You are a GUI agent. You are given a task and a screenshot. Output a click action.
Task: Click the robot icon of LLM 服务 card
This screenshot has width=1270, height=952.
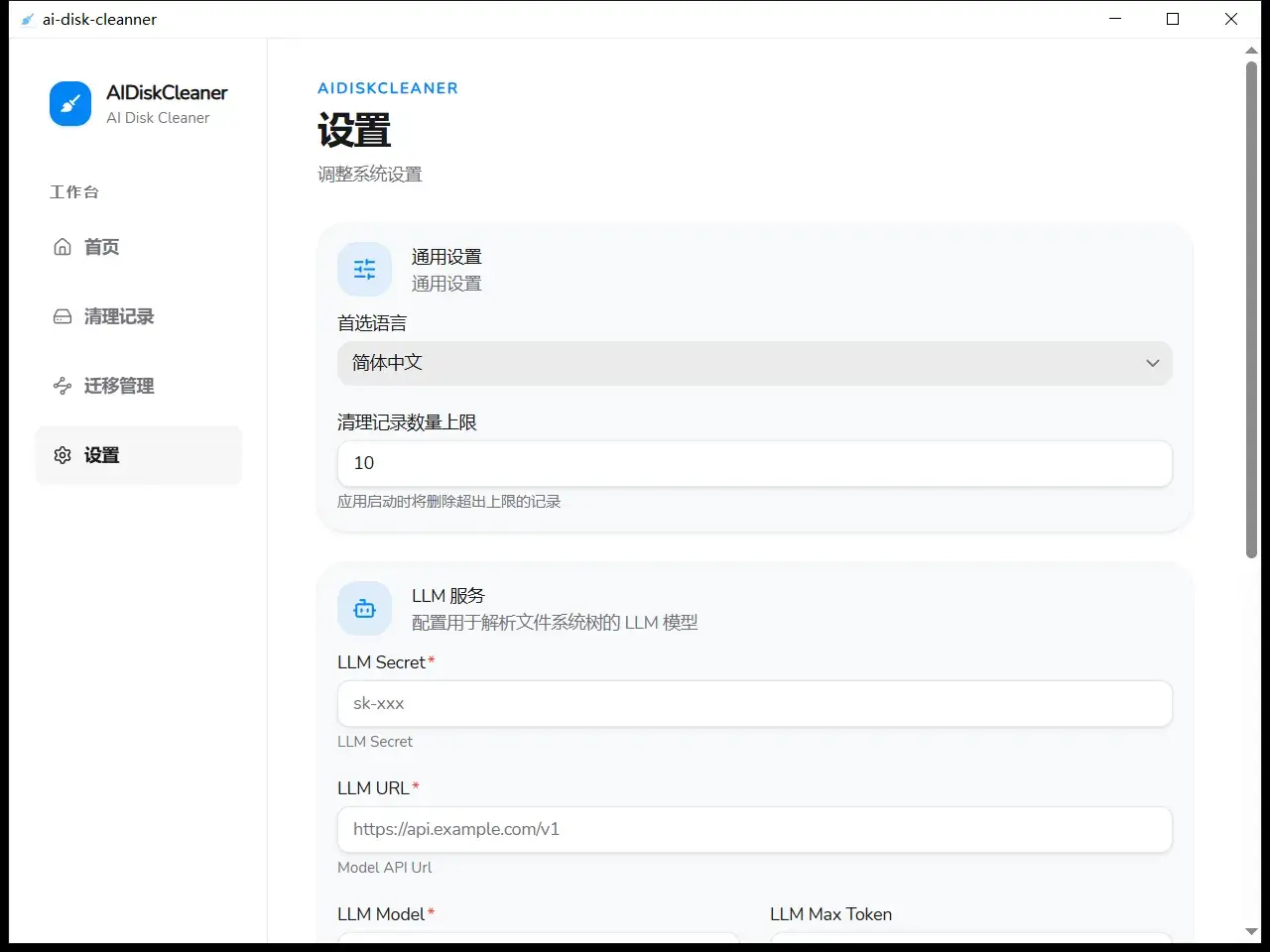click(x=365, y=608)
